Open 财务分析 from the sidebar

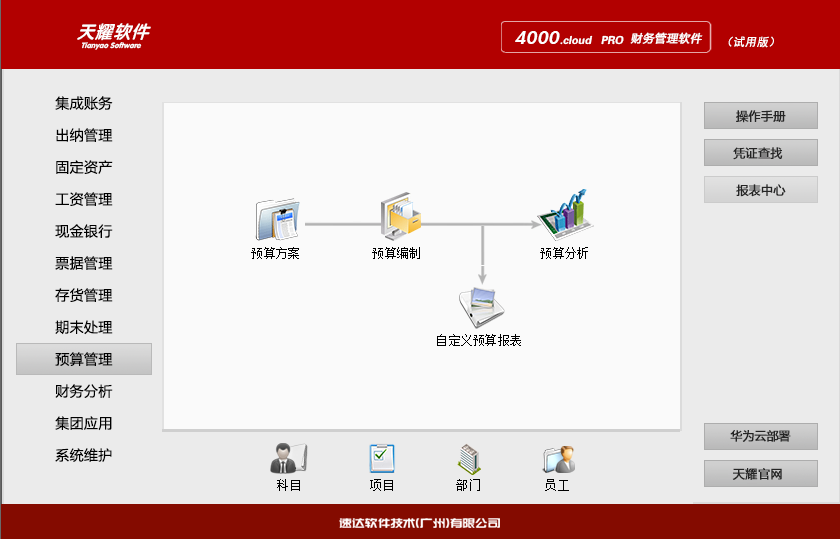pyautogui.click(x=84, y=391)
